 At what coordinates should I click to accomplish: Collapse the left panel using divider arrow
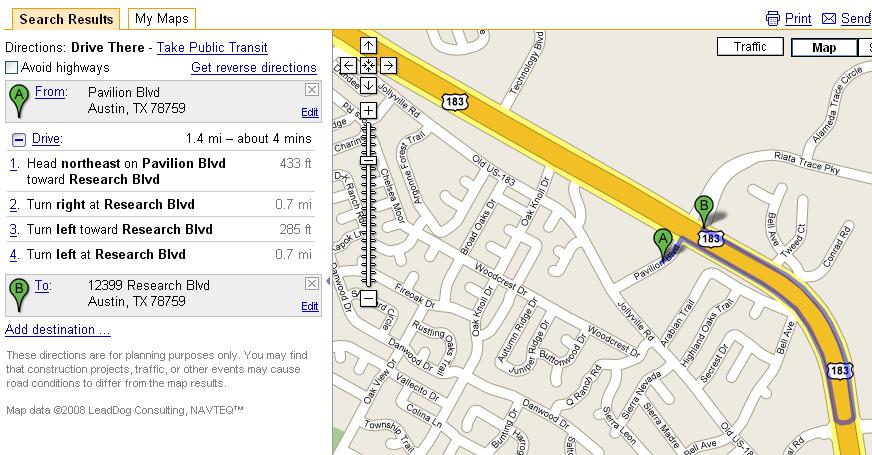(x=328, y=281)
